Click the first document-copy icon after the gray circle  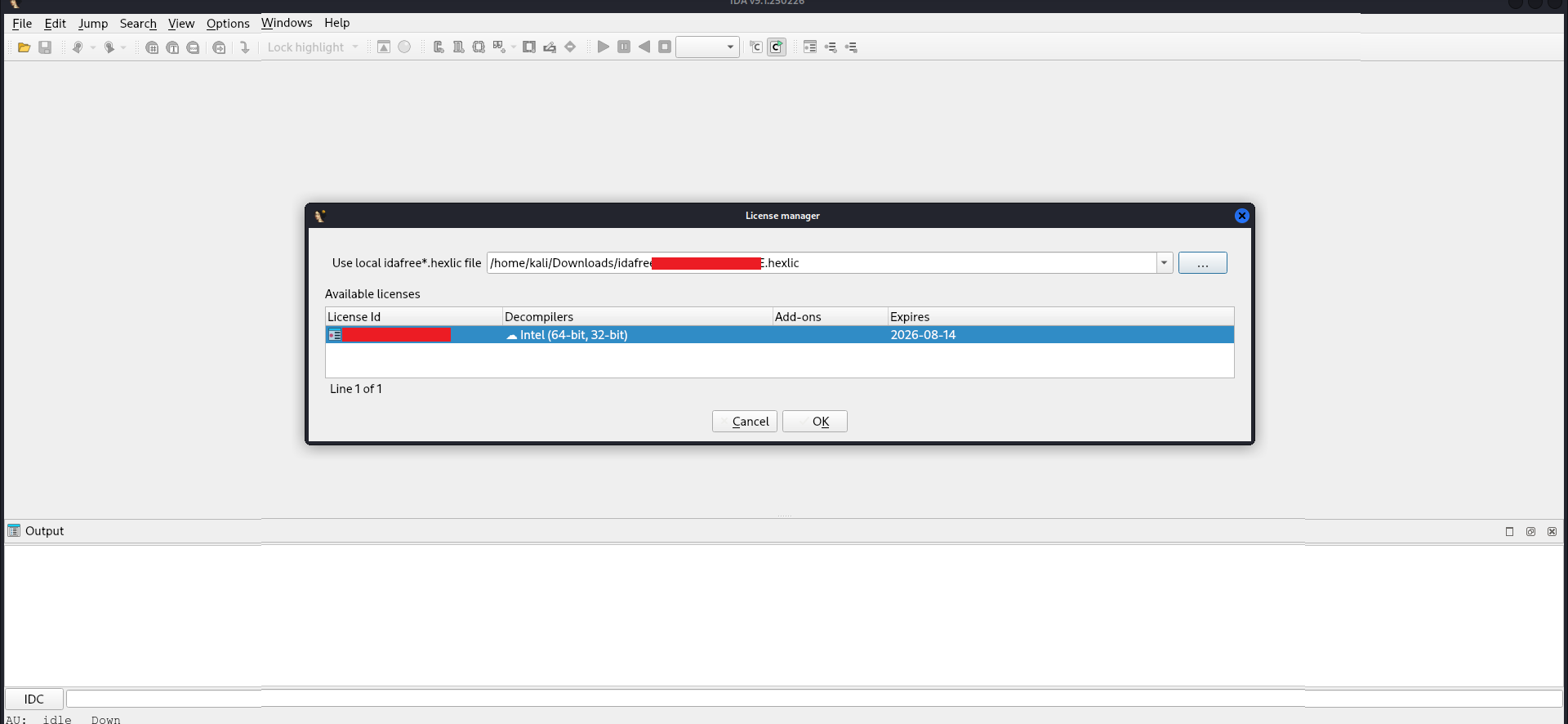click(439, 47)
